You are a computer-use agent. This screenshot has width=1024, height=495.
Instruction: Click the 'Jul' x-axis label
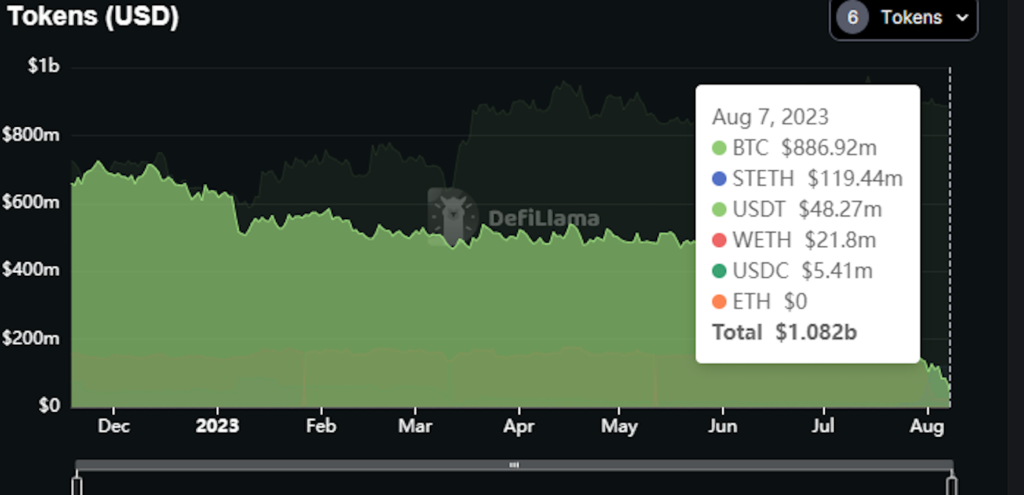pyautogui.click(x=823, y=426)
